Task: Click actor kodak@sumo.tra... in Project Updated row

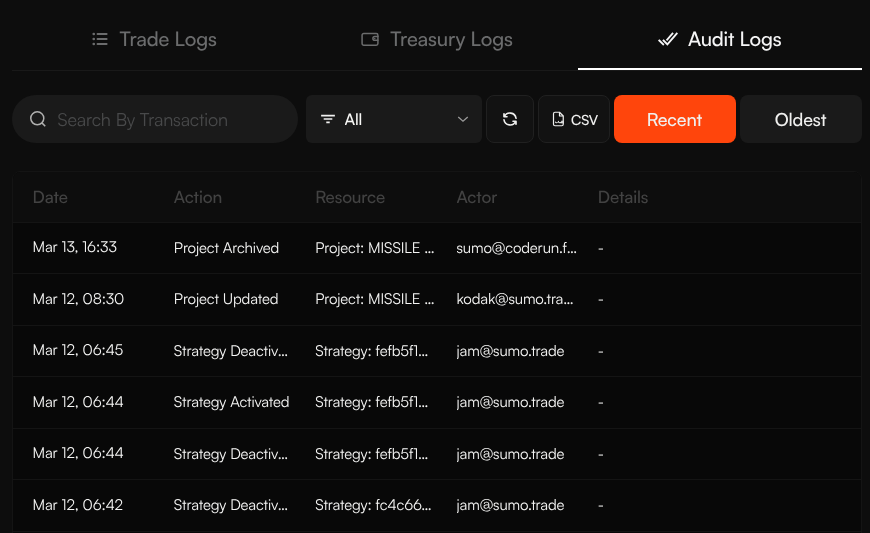Action: tap(516, 299)
